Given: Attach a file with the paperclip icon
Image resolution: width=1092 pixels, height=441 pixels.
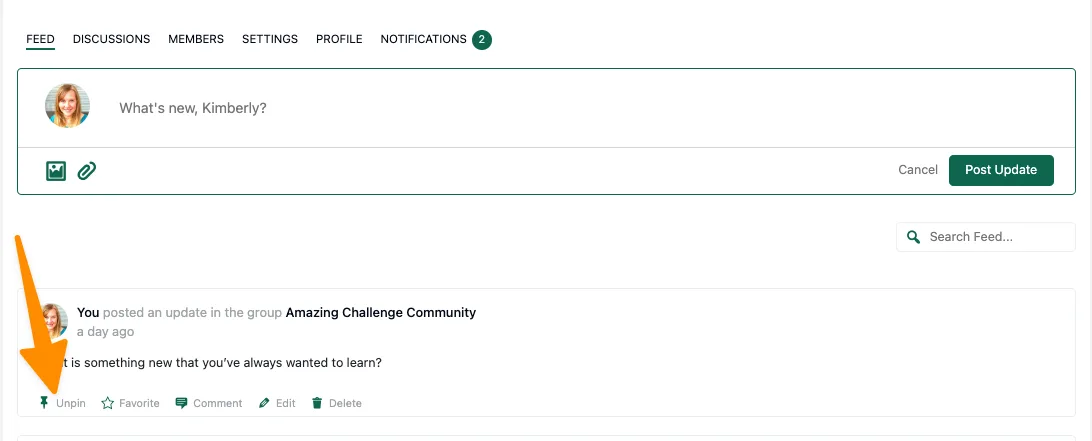Looking at the screenshot, I should pyautogui.click(x=86, y=171).
